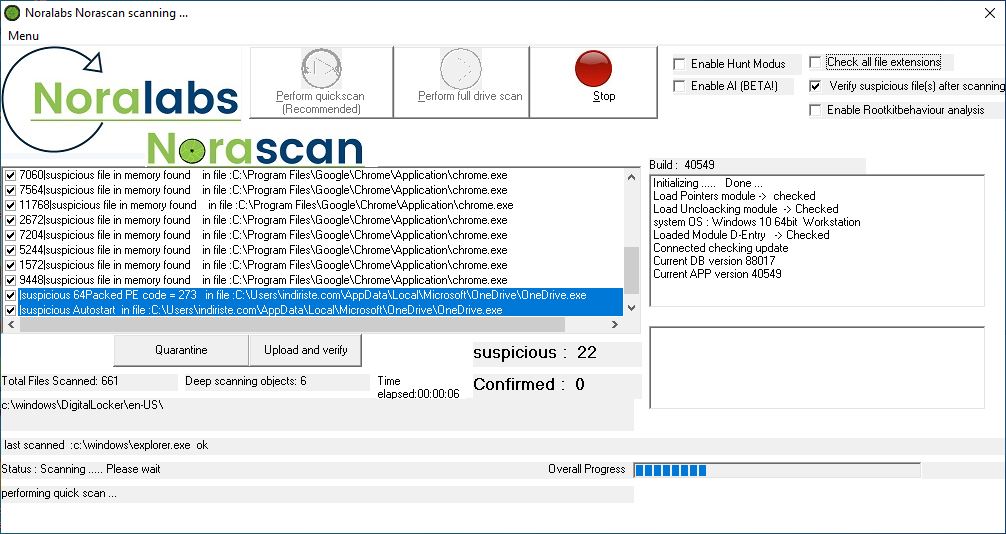Click the Quarantine button
Viewport: 1006px width, 534px height.
pyautogui.click(x=181, y=350)
